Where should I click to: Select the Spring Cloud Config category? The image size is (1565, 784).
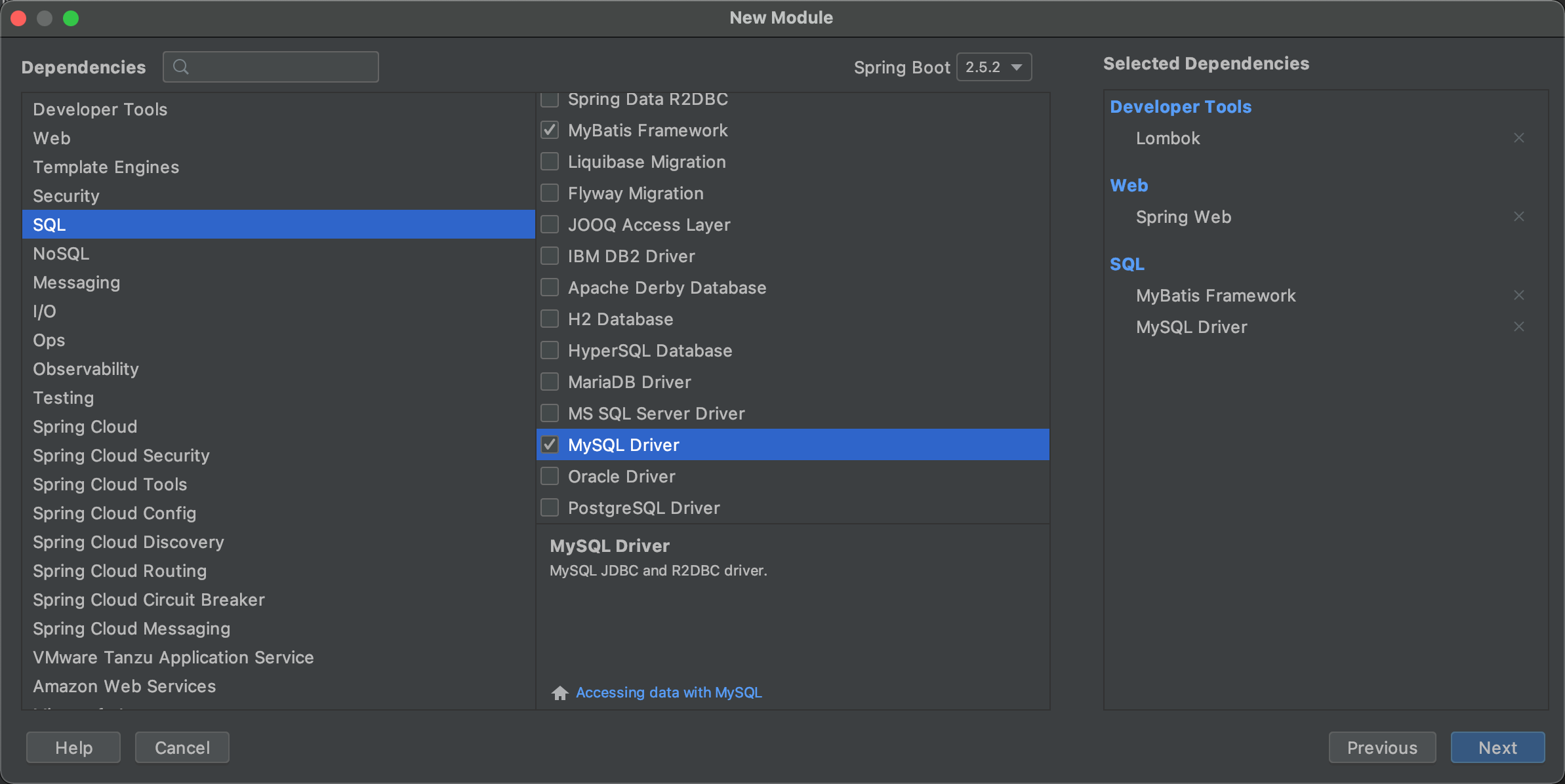278,513
